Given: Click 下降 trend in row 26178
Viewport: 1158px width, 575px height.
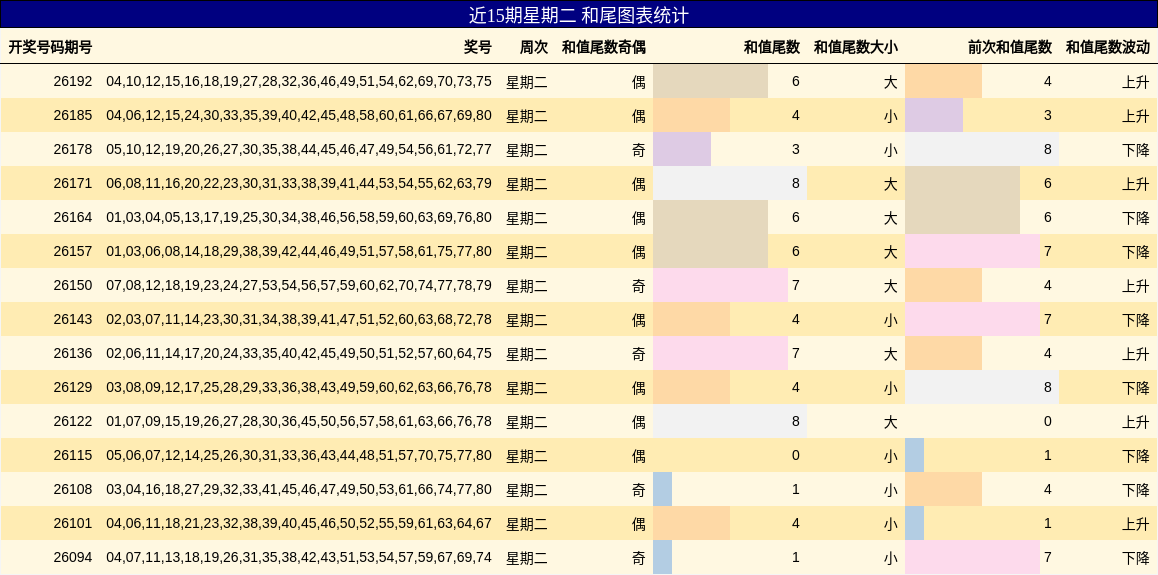Looking at the screenshot, I should click(1136, 149).
